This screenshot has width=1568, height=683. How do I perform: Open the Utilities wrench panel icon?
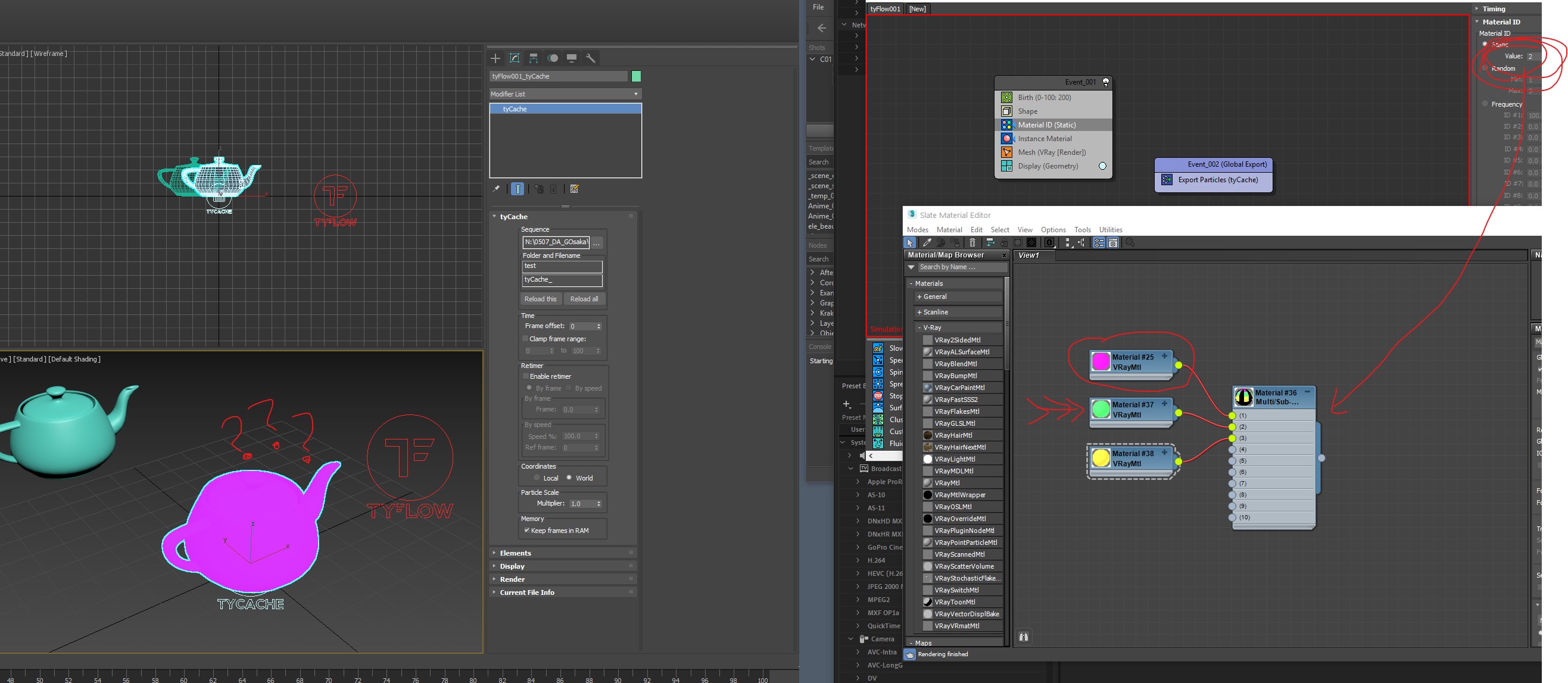(x=590, y=58)
